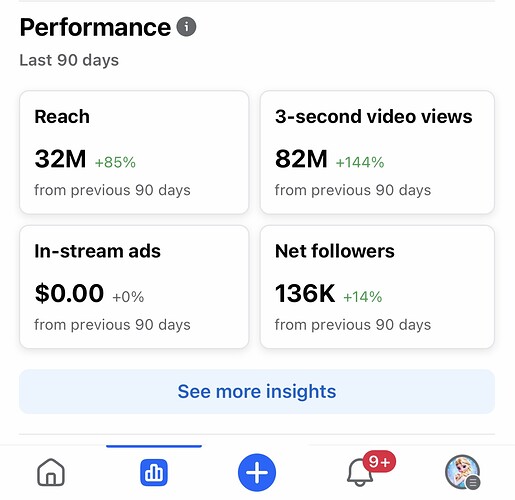Tap the Performance info icon
The height and width of the screenshot is (500, 515).
click(186, 26)
